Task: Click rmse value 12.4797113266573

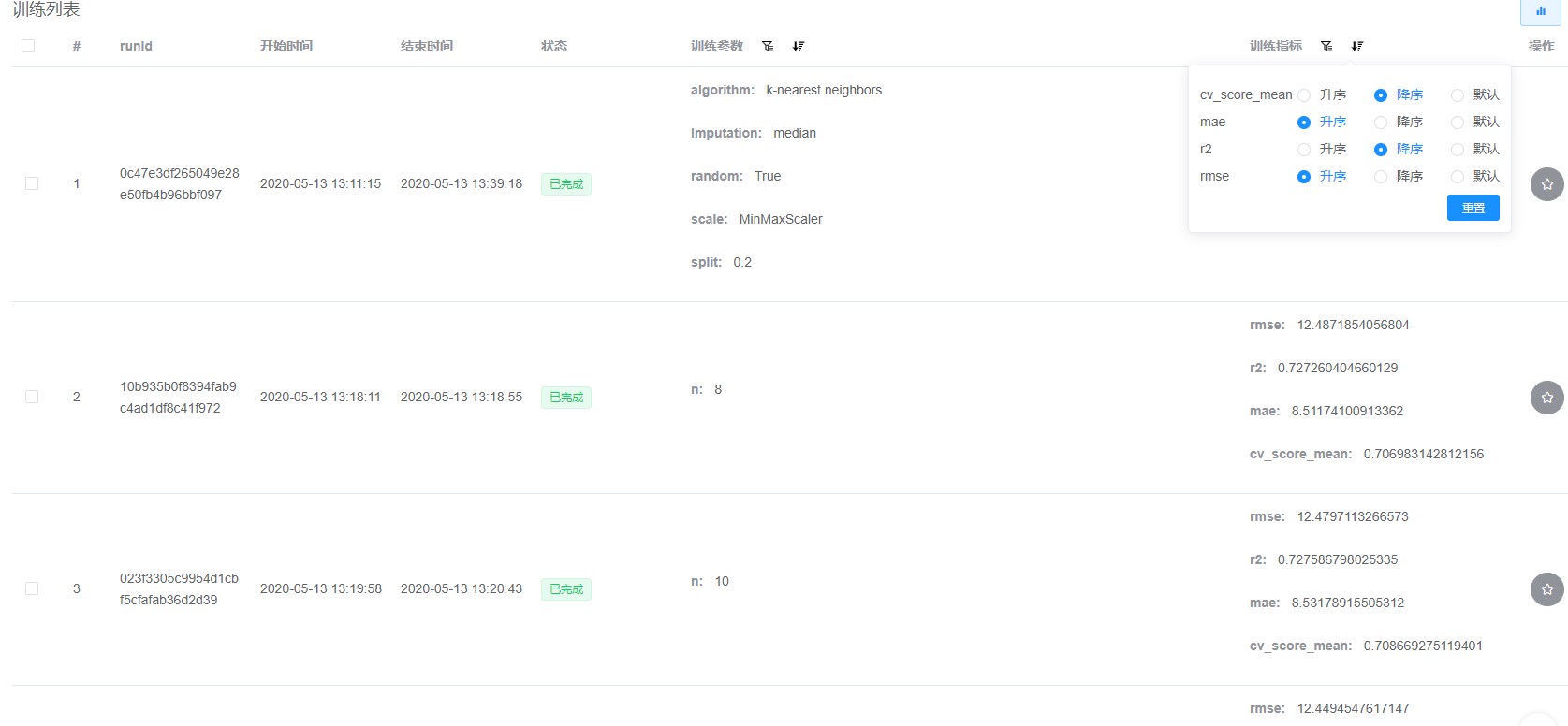Action: click(1353, 517)
